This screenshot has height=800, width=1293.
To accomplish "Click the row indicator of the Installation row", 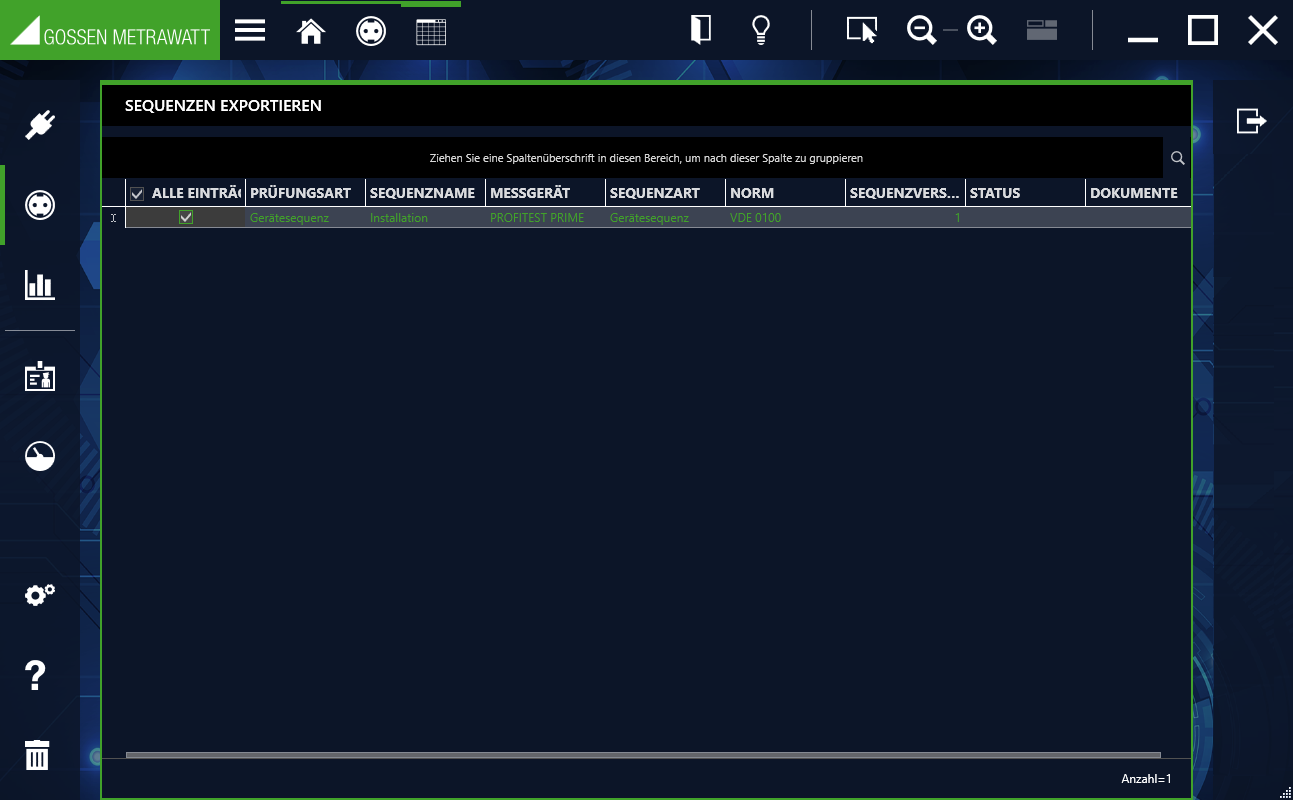I will tap(114, 218).
